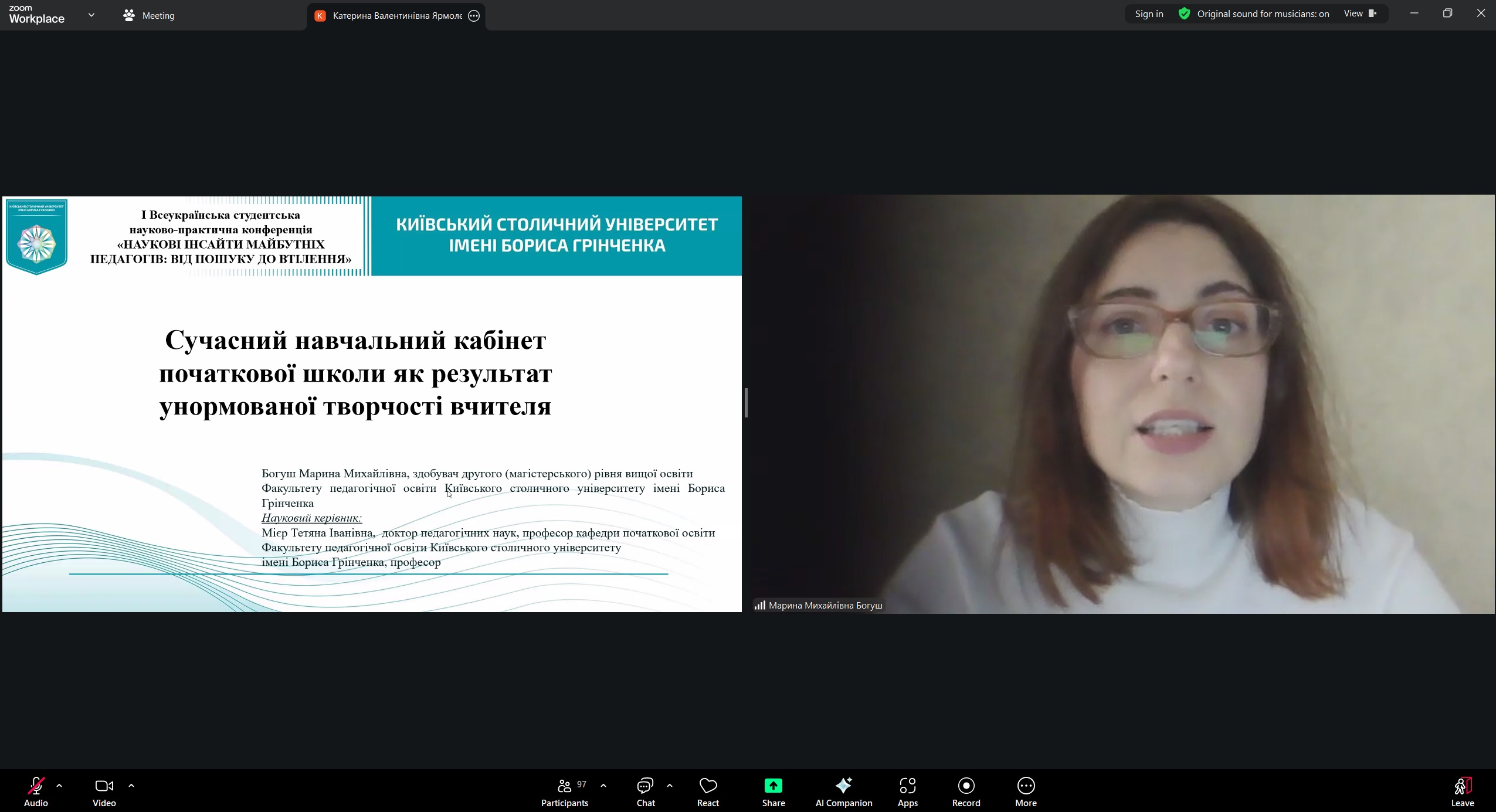Click the React heart icon
This screenshot has width=1496, height=812.
[708, 791]
